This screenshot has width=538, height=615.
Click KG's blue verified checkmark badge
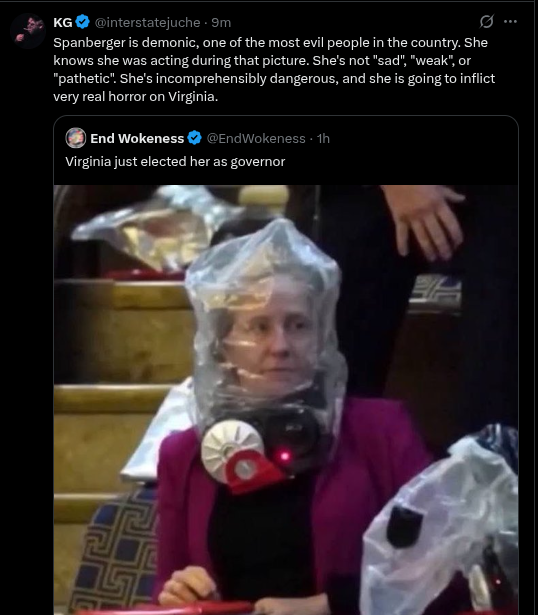click(x=82, y=22)
